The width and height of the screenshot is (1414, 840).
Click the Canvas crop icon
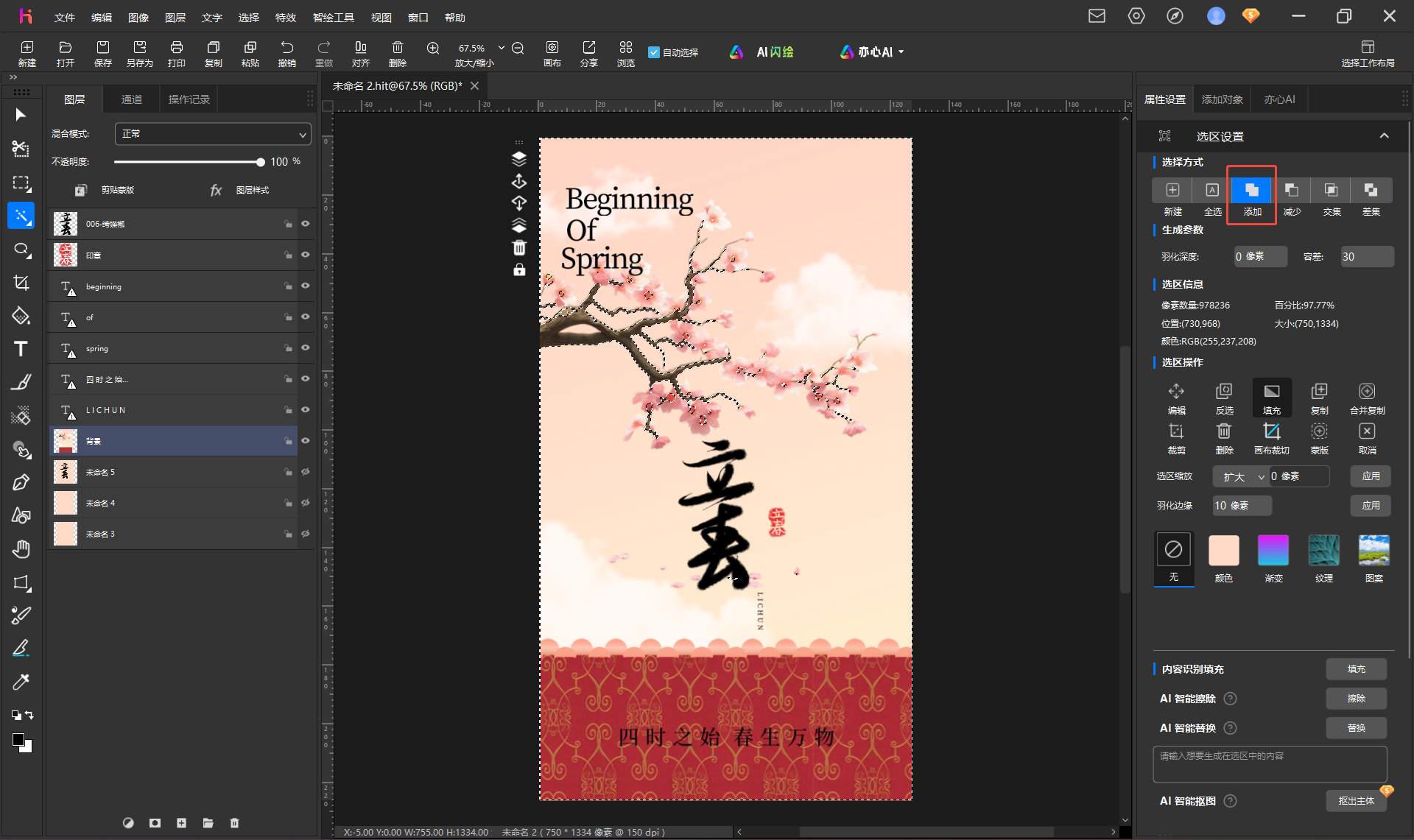1272,438
